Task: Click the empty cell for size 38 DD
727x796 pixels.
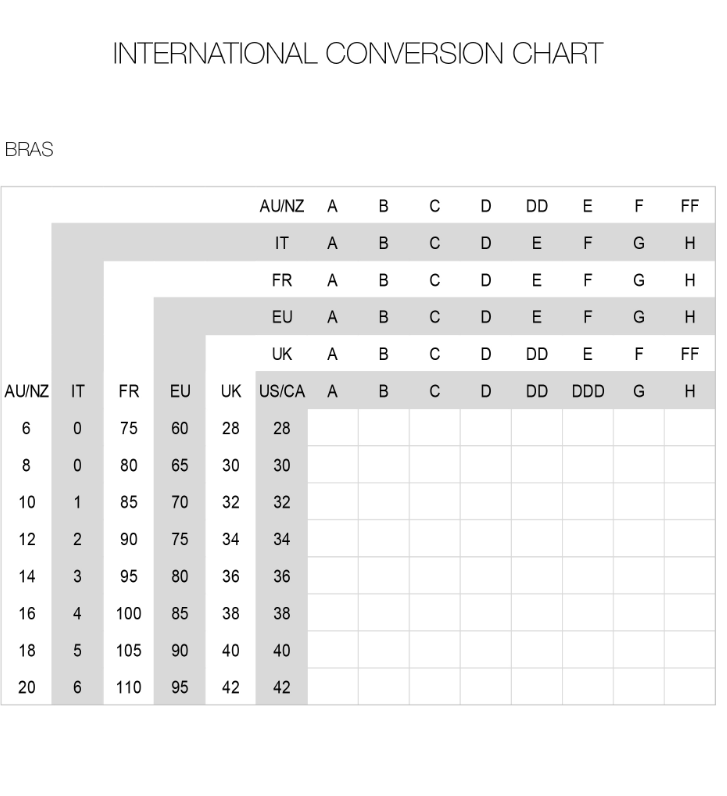Action: coord(537,612)
